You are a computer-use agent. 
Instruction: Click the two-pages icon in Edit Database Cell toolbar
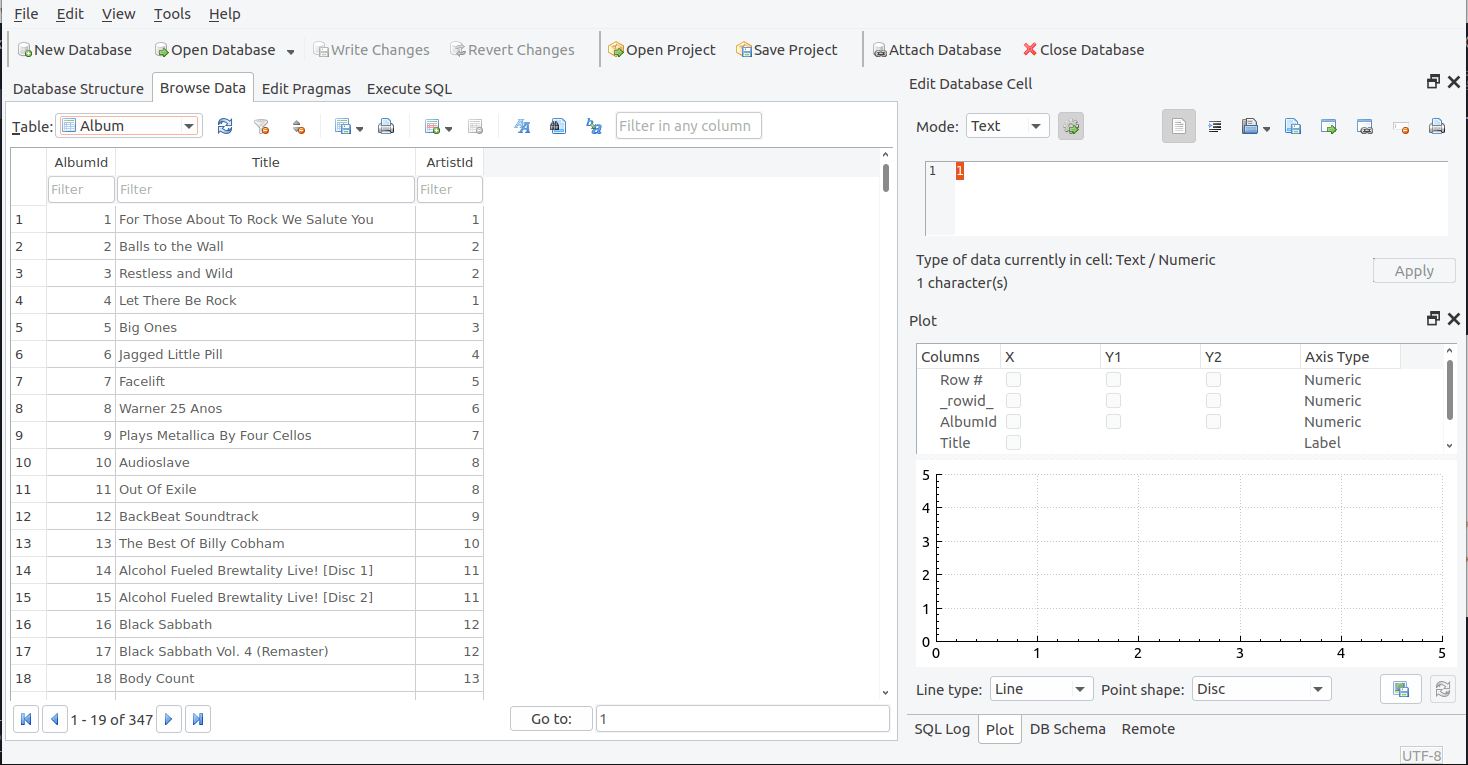pos(1293,126)
